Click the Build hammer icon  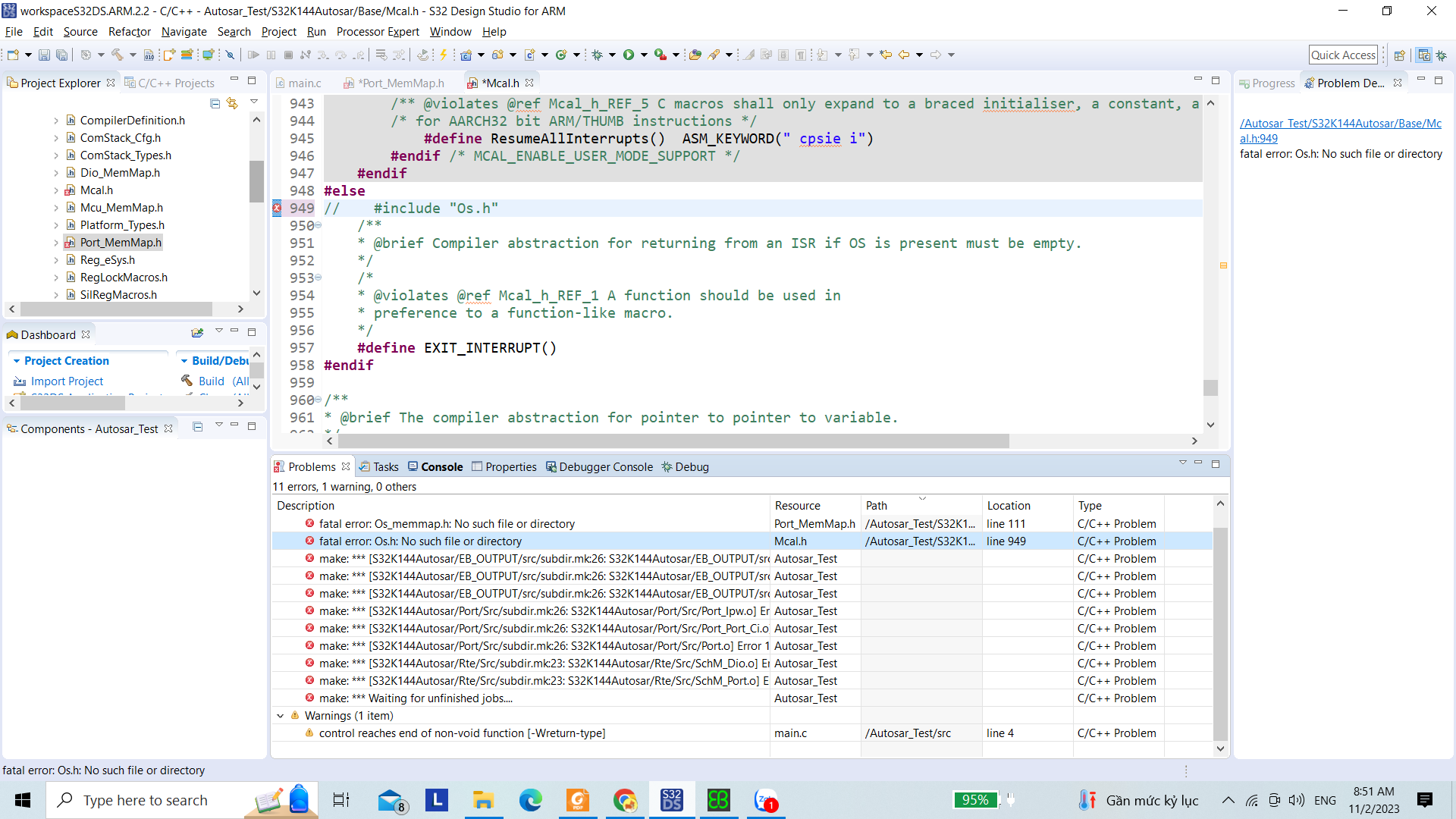coord(118,55)
